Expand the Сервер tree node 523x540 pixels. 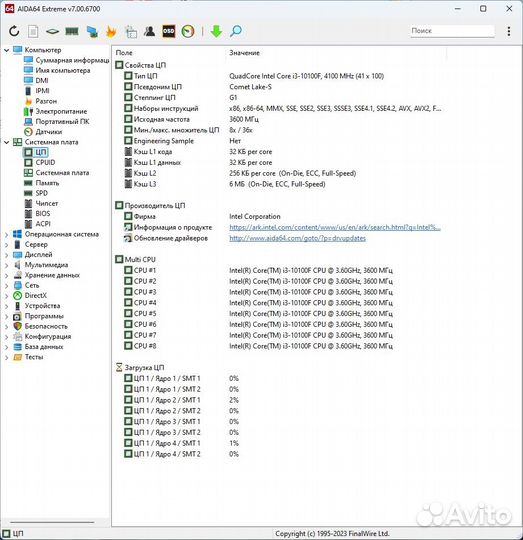(6, 245)
